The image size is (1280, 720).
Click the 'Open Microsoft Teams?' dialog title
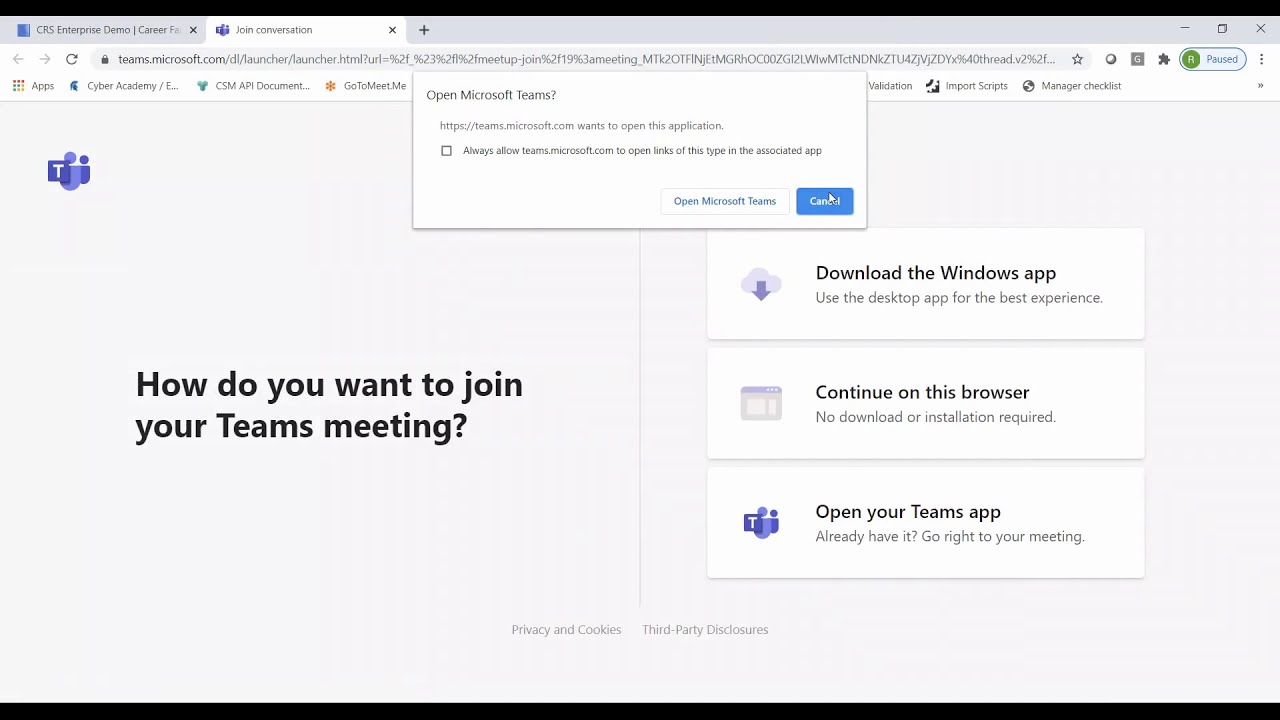(x=491, y=95)
